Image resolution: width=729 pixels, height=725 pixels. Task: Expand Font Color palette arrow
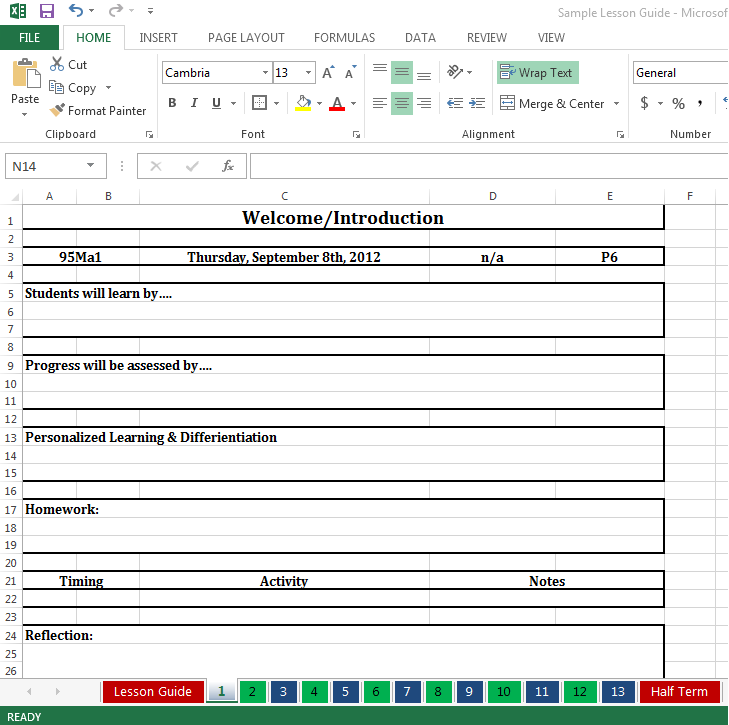(354, 103)
